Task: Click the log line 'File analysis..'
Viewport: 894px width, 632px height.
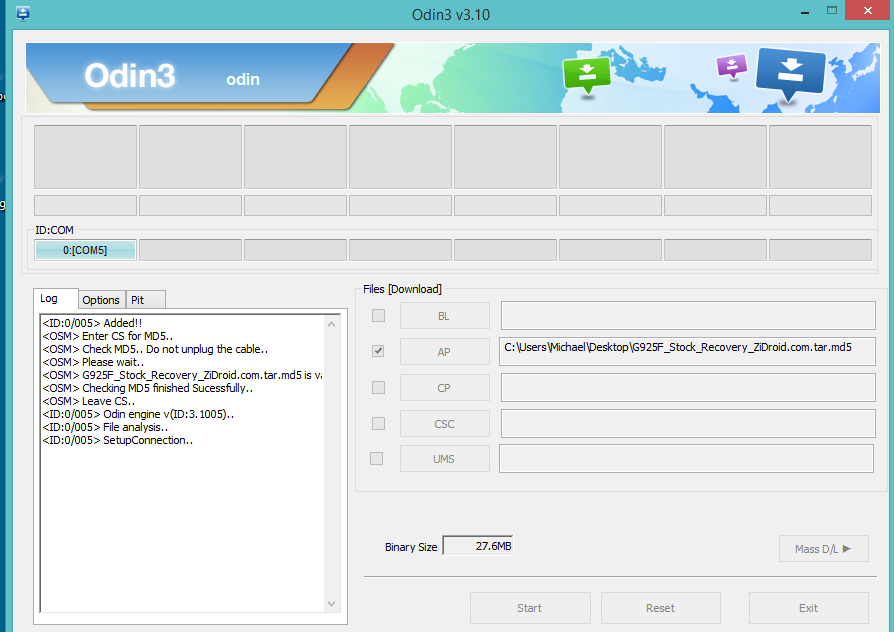Action: pyautogui.click(x=105, y=427)
